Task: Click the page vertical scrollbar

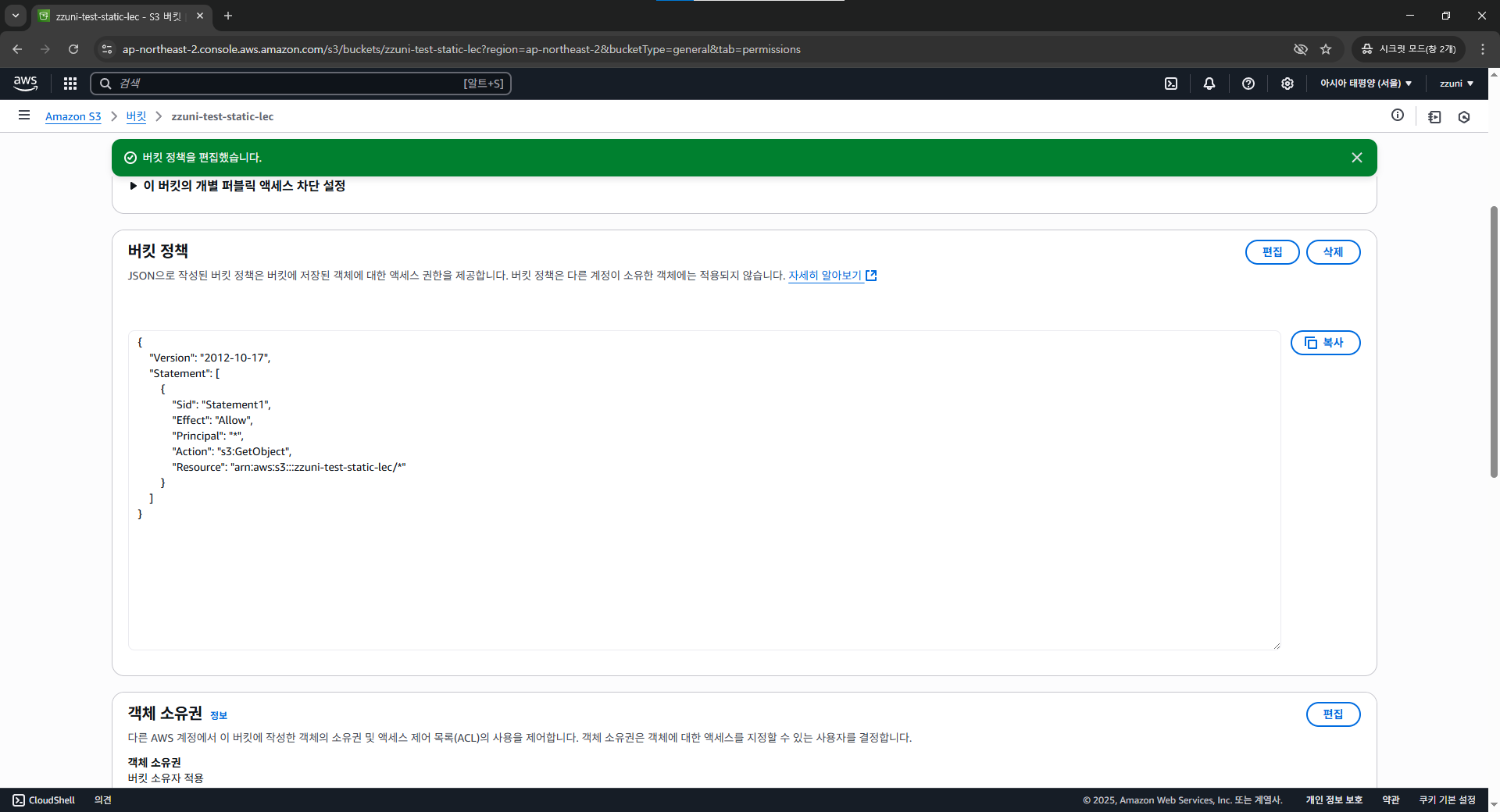Action: click(x=1494, y=341)
